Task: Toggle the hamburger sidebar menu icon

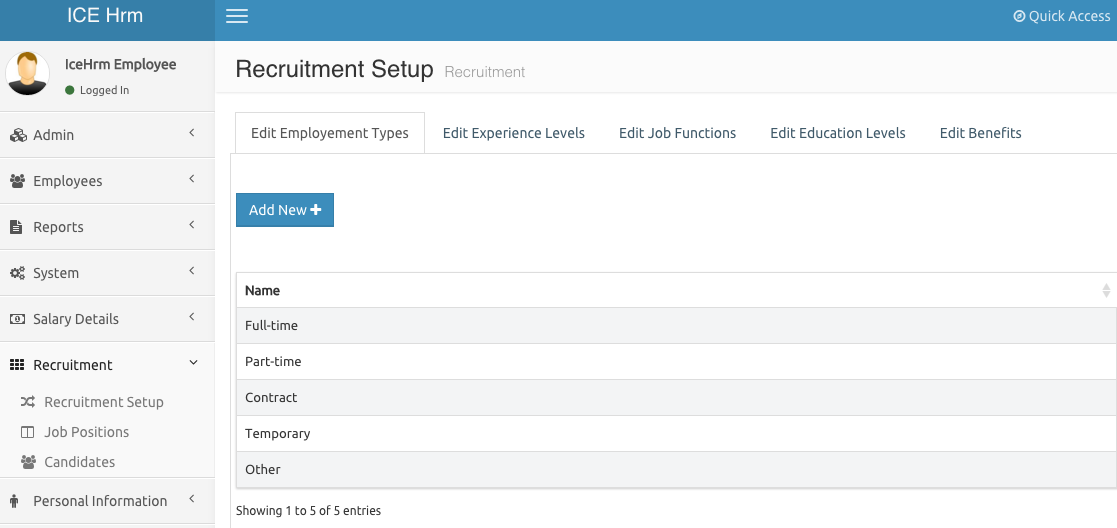Action: pos(237,16)
